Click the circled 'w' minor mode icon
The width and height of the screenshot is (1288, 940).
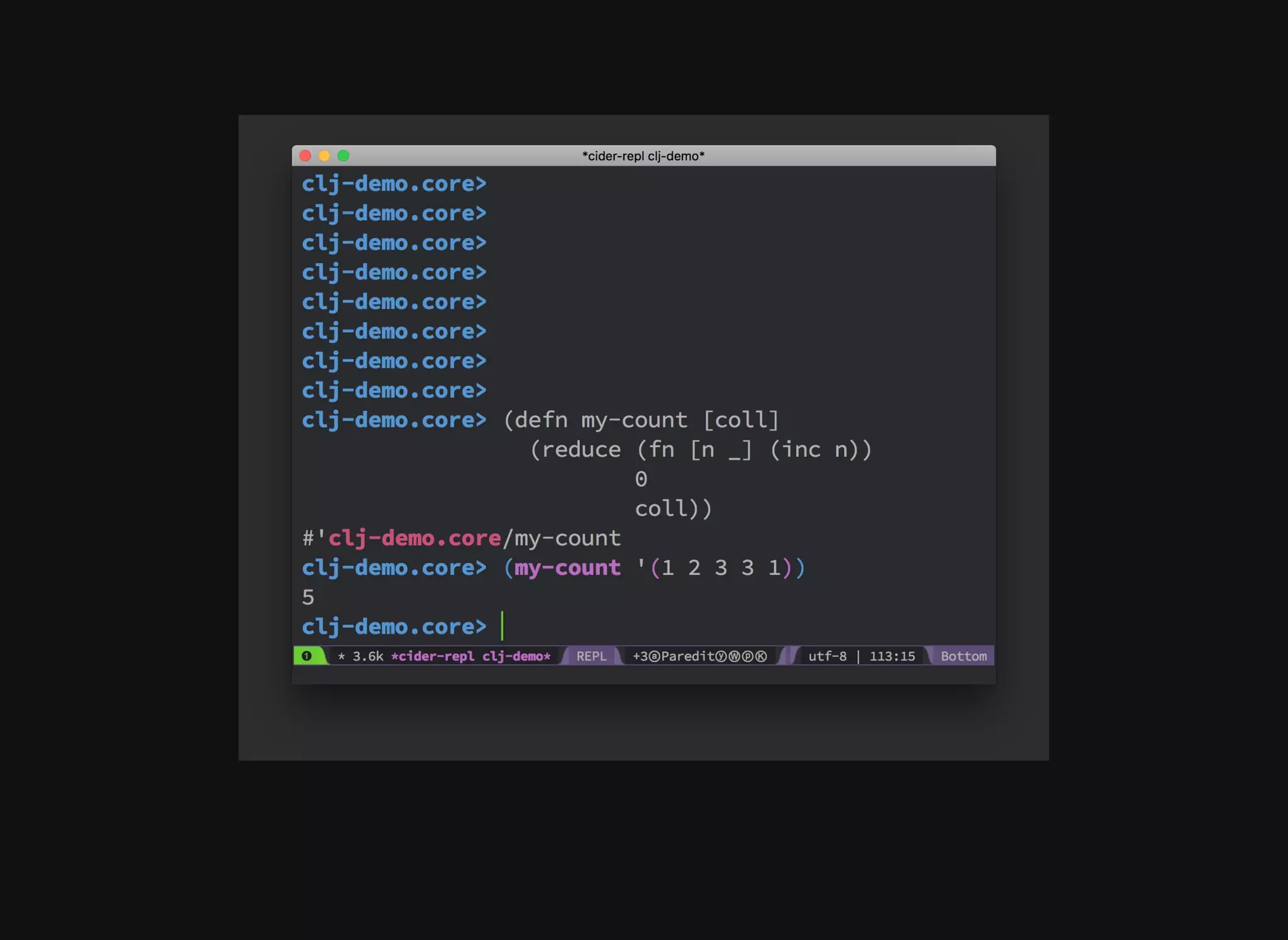coord(734,656)
